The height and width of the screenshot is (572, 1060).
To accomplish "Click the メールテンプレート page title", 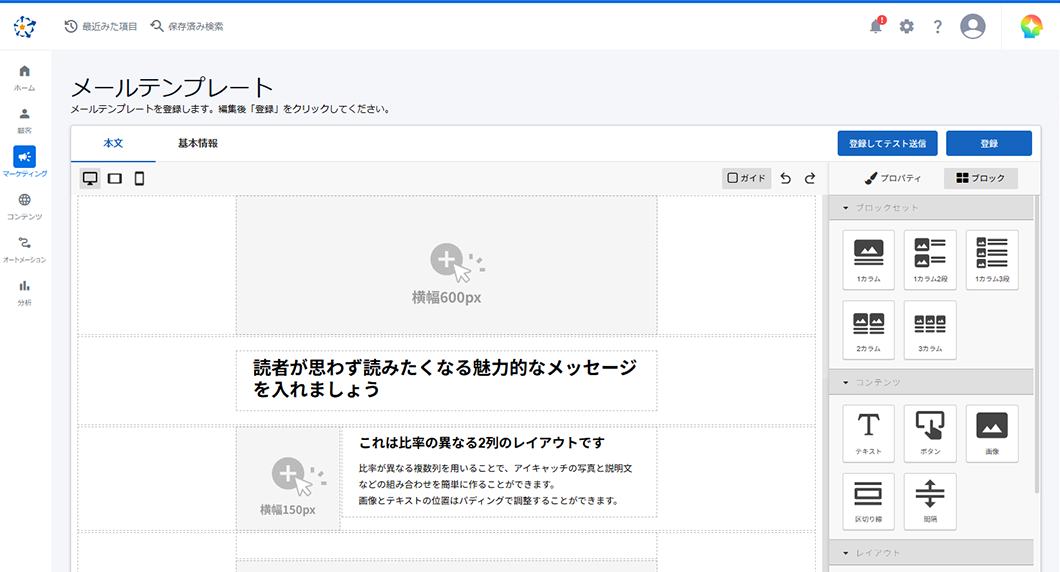I will point(172,88).
